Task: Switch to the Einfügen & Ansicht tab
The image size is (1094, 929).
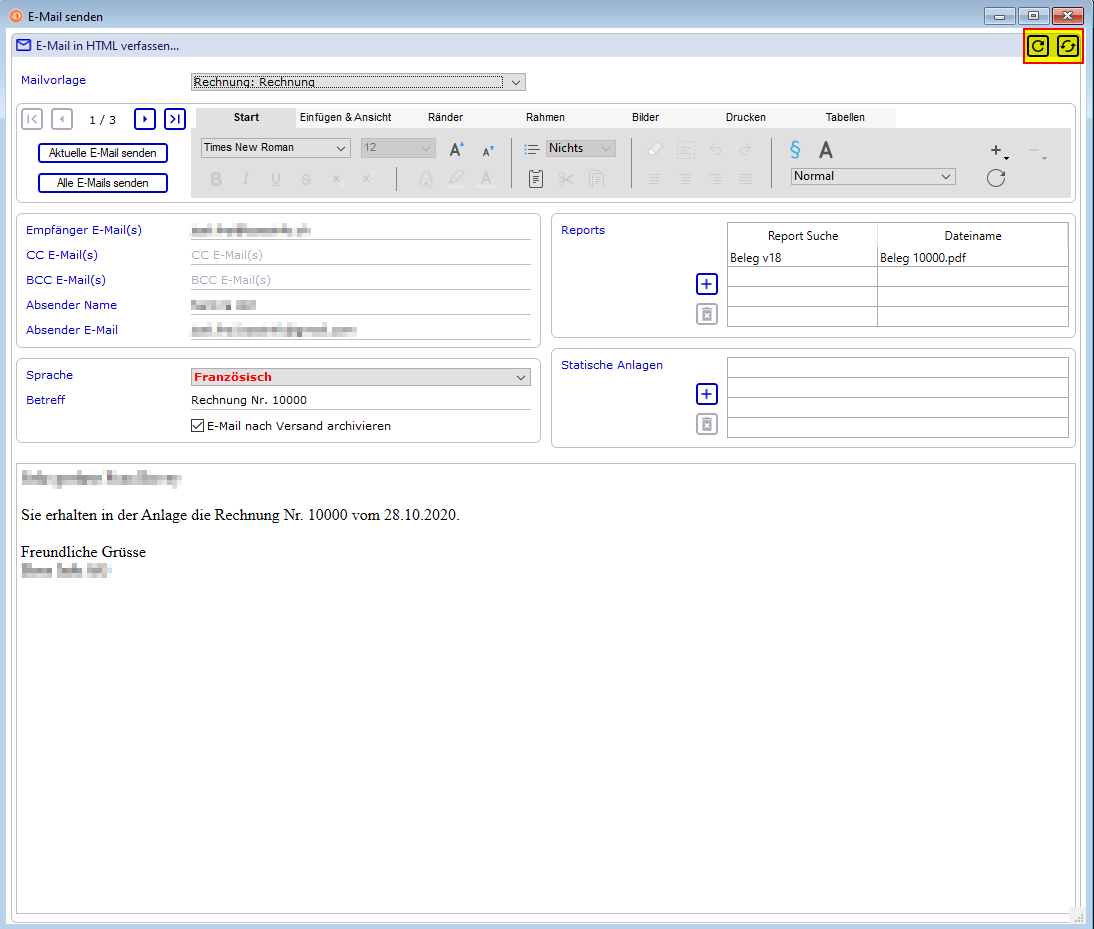Action: (x=345, y=117)
